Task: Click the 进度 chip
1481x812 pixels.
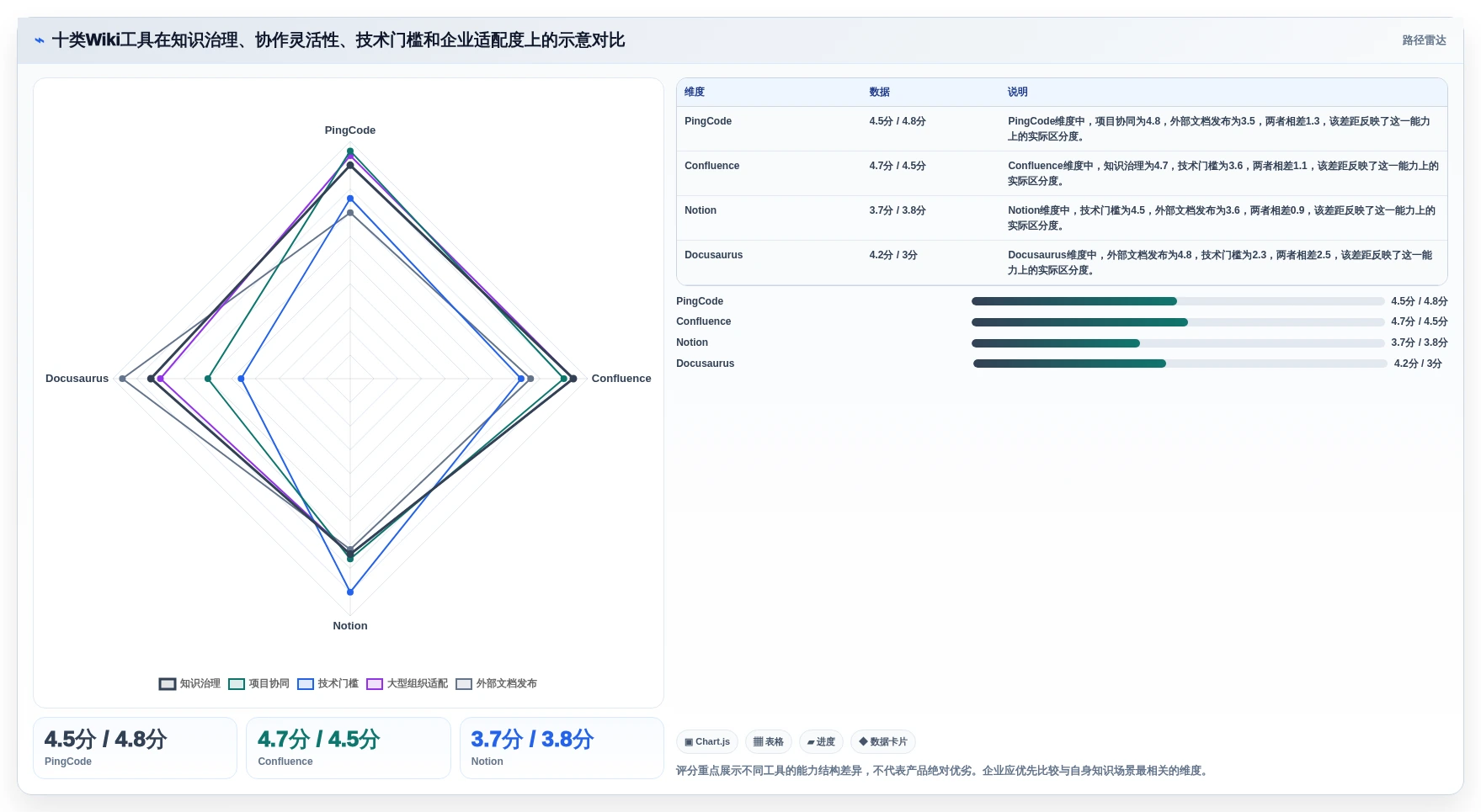Action: coord(821,741)
